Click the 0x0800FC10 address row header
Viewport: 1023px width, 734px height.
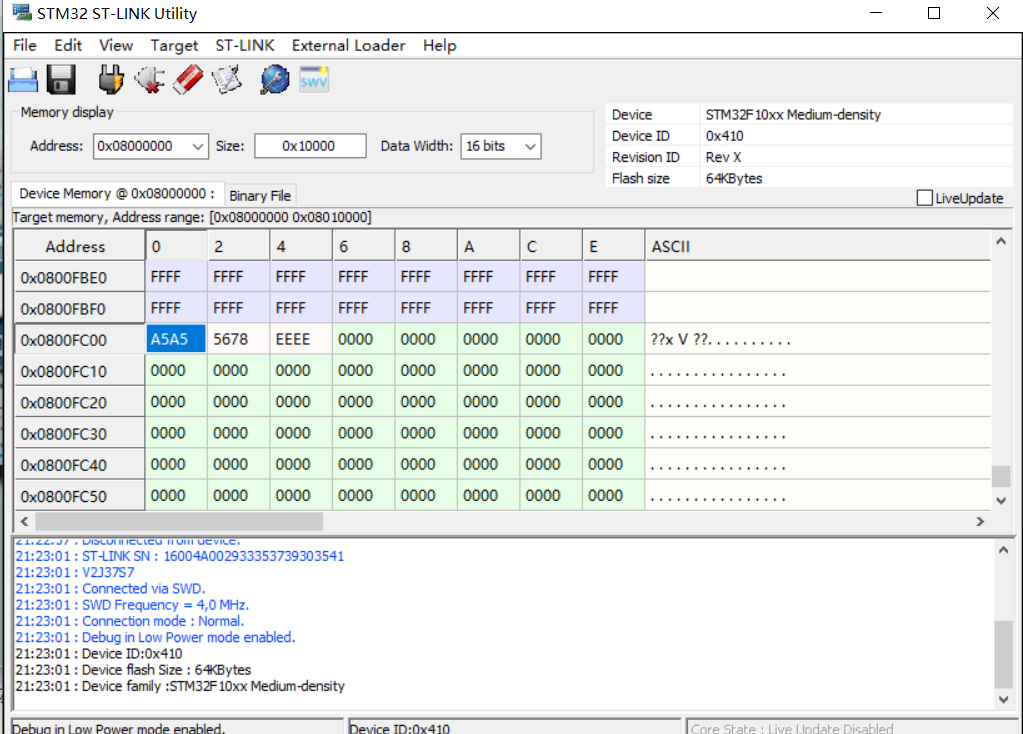point(80,371)
